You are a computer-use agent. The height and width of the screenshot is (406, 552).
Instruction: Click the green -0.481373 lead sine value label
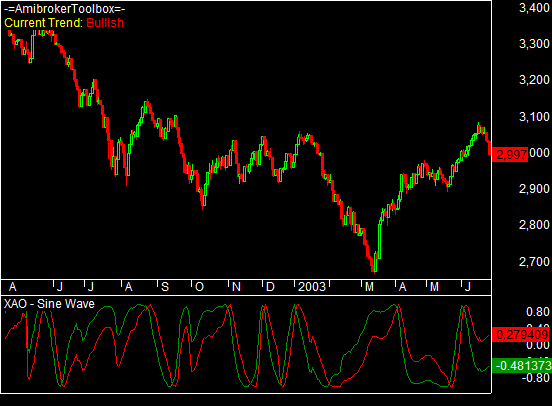click(x=522, y=366)
